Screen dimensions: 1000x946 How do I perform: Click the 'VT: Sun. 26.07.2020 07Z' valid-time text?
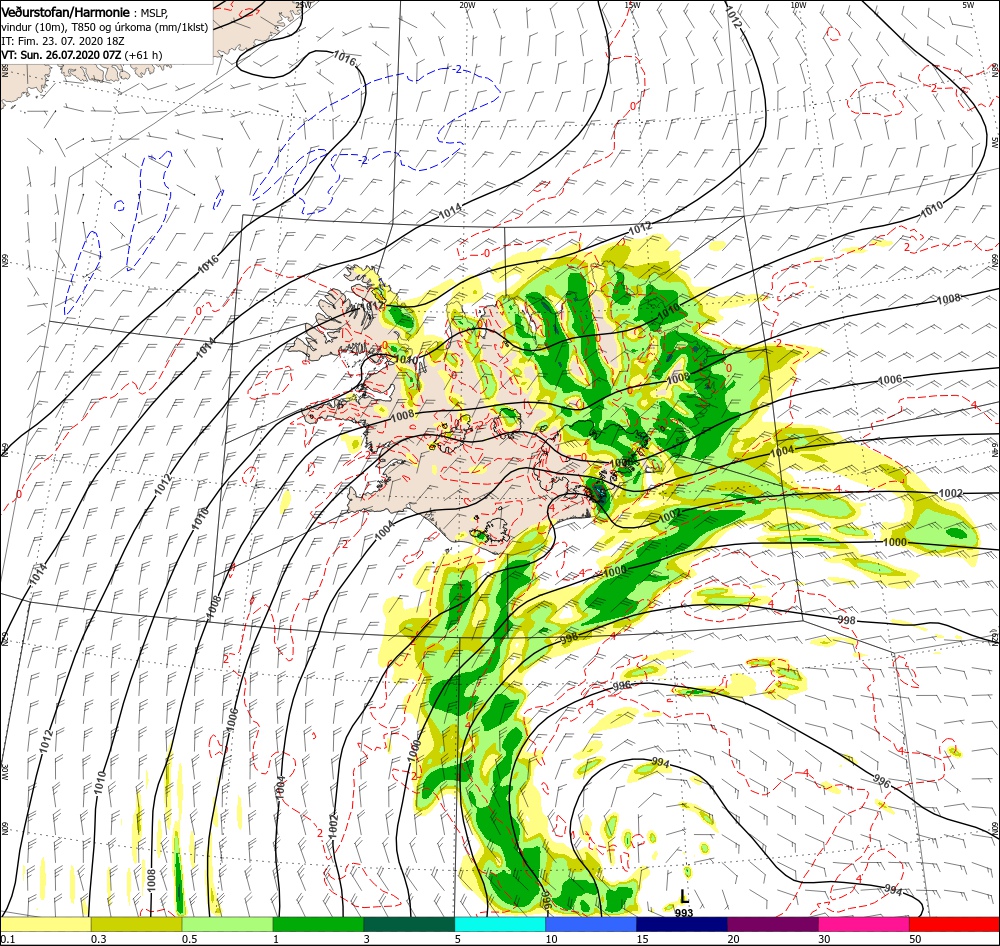click(x=61, y=55)
